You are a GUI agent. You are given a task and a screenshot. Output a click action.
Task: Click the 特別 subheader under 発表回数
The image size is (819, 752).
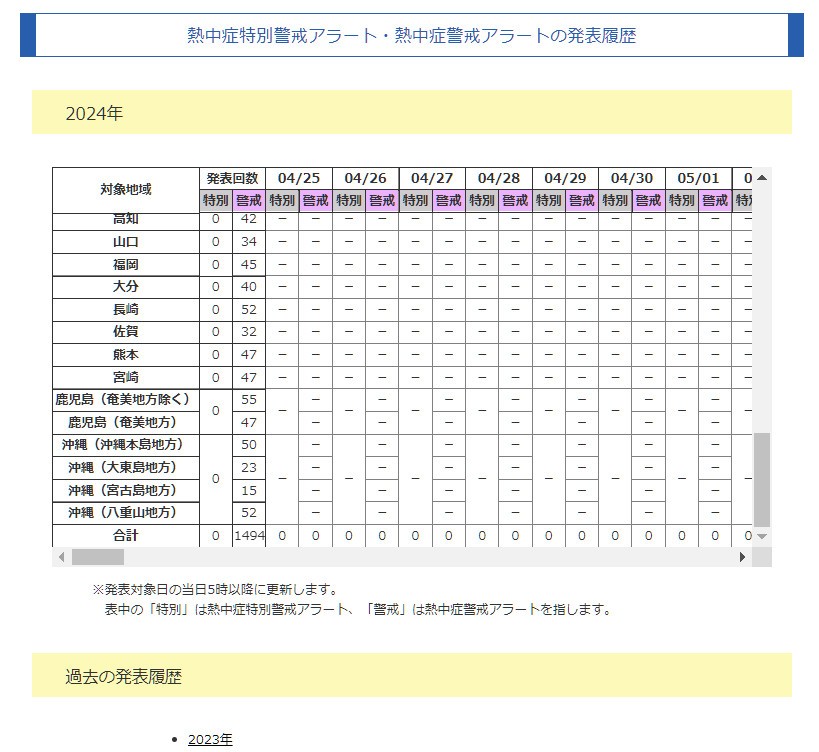[216, 201]
